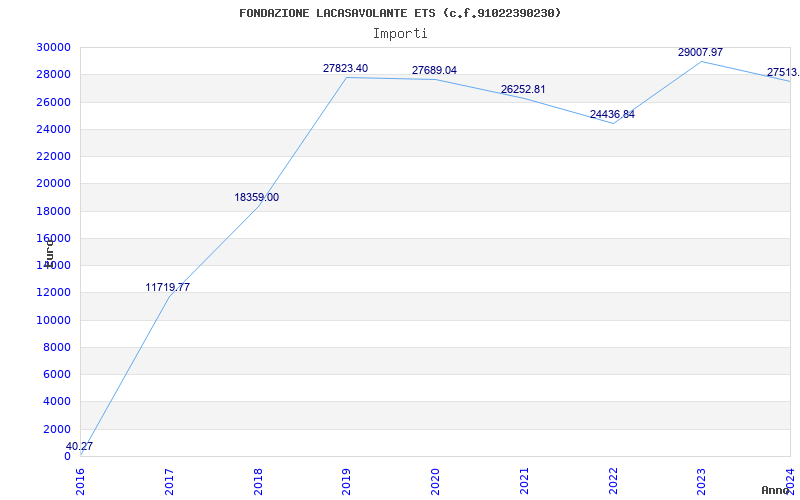
Task: Click the 2021 x-axis year label
Action: pyautogui.click(x=524, y=481)
